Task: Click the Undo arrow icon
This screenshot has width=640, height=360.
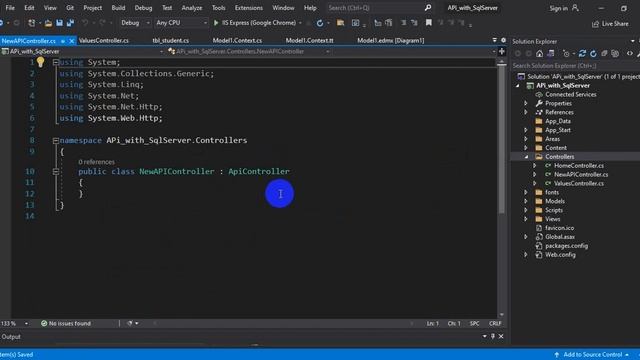Action: coord(84,23)
